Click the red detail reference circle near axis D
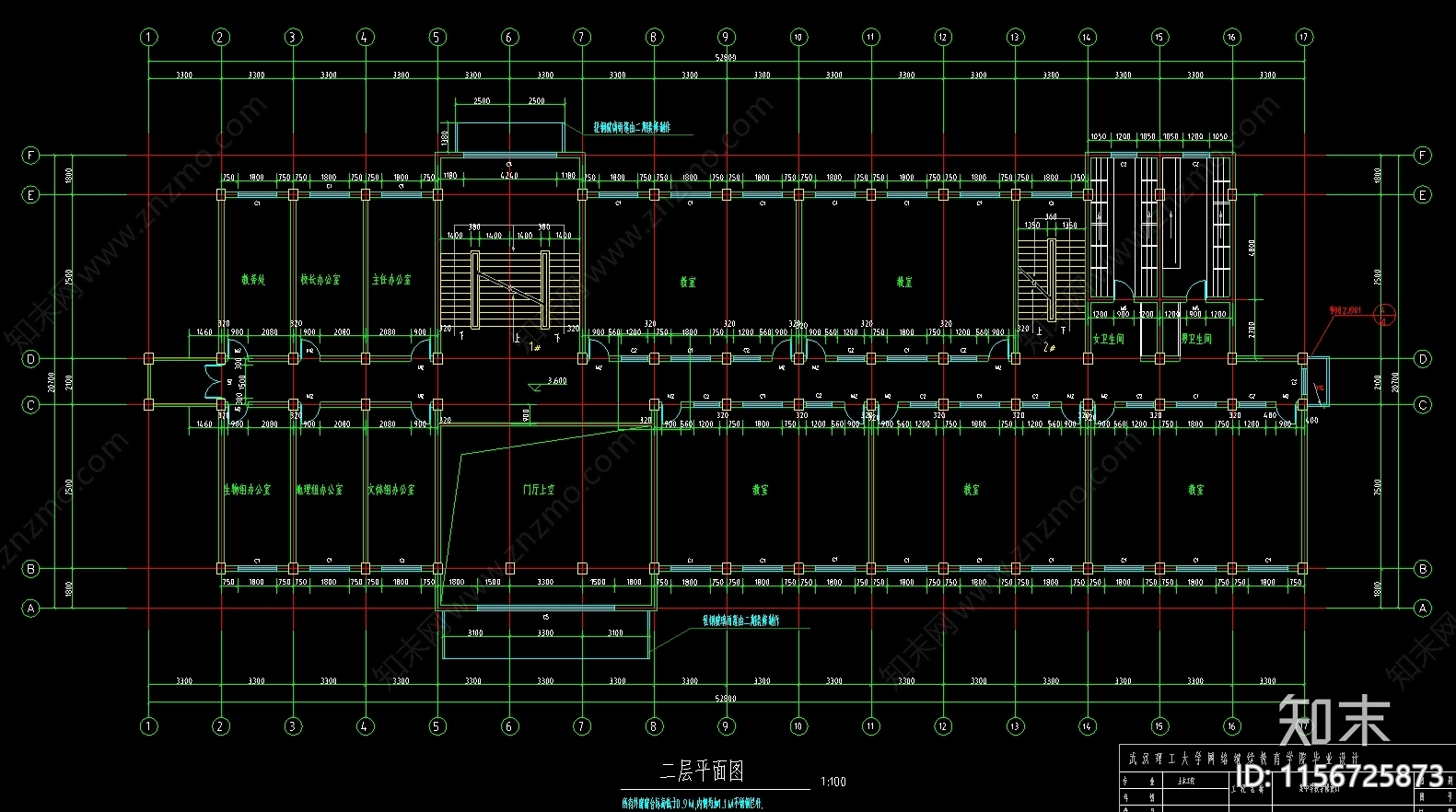This screenshot has width=1456, height=812. coord(1383,316)
